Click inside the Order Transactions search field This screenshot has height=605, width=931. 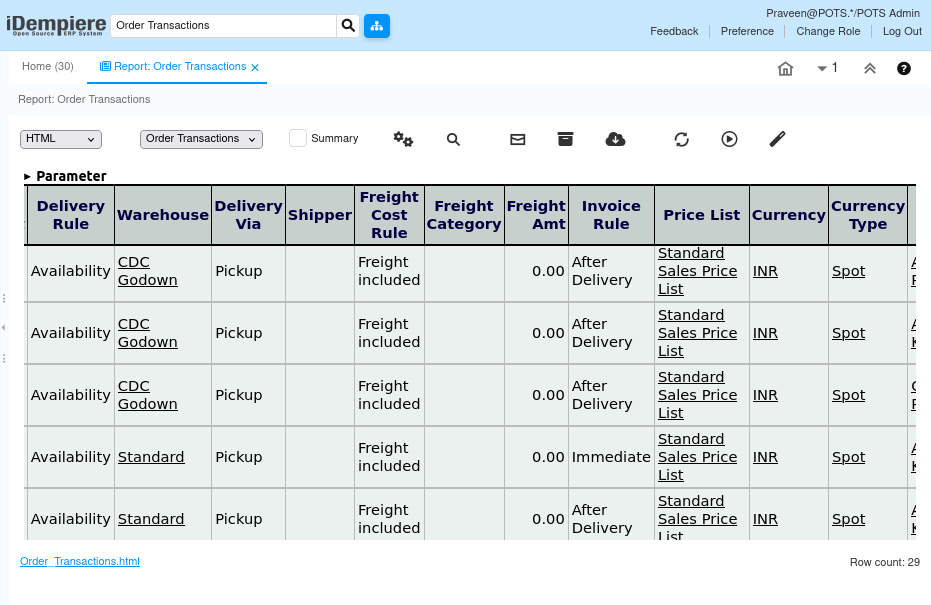click(224, 26)
